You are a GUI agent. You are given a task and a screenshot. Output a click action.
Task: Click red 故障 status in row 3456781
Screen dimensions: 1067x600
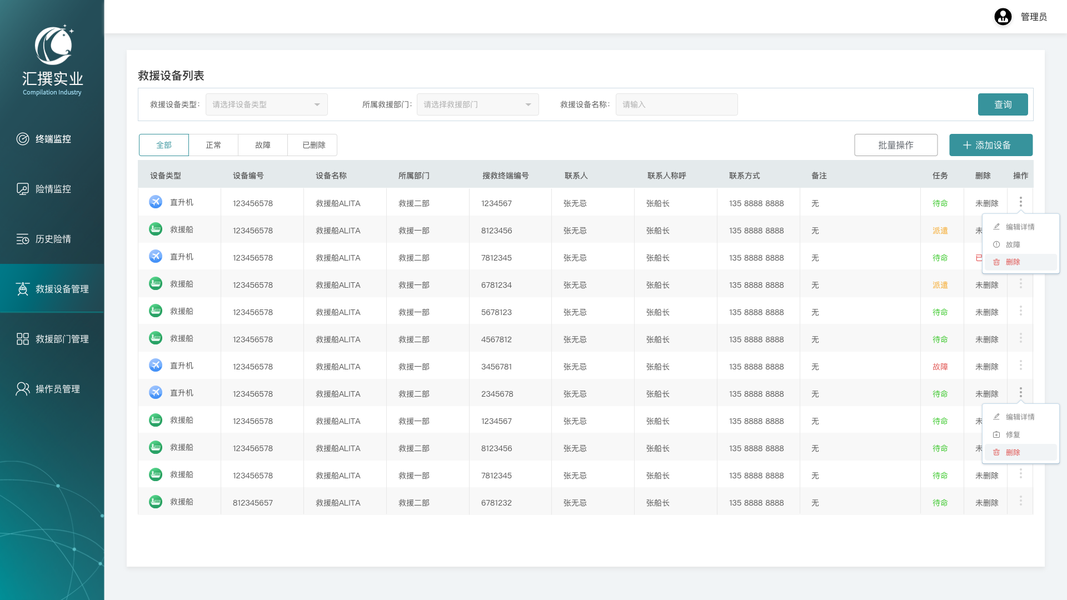[940, 367]
